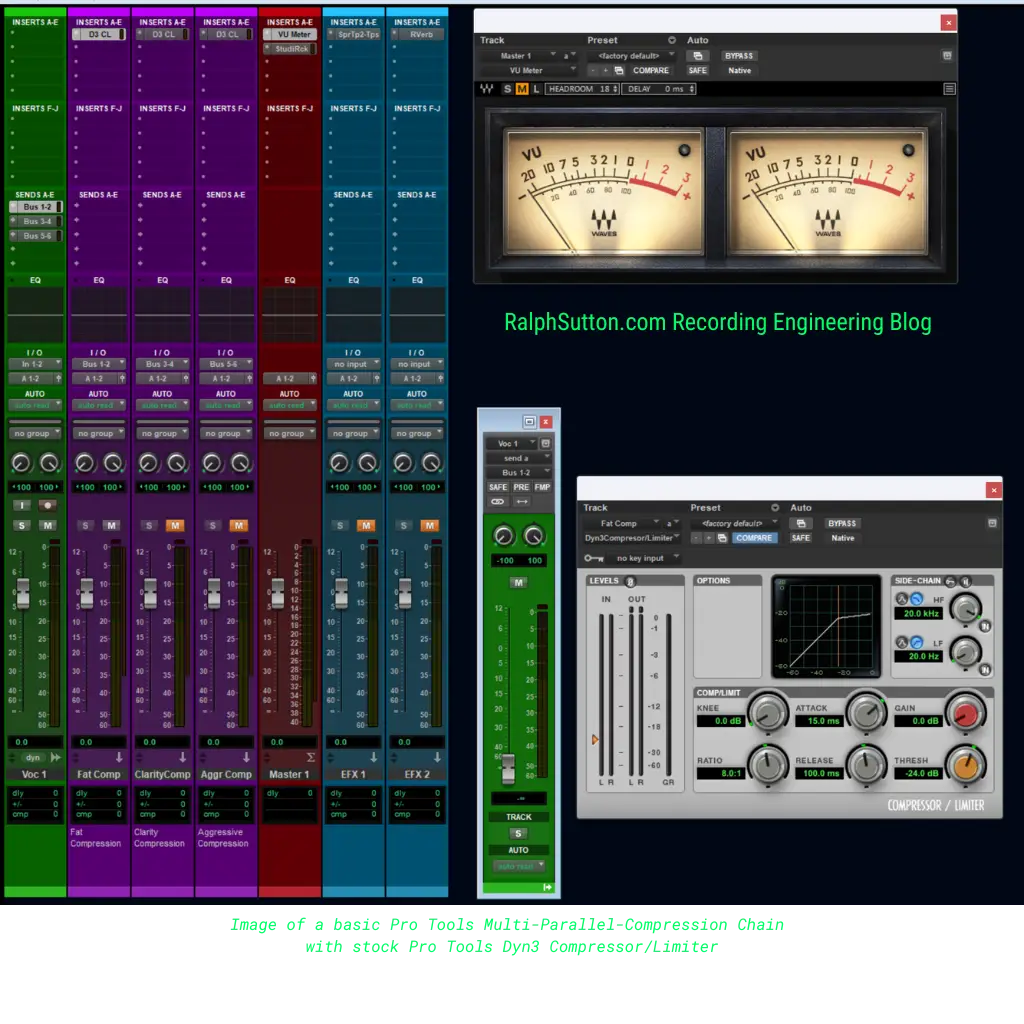Click the record enable button on Voc 1
The height and width of the screenshot is (1024, 1024).
[47, 505]
